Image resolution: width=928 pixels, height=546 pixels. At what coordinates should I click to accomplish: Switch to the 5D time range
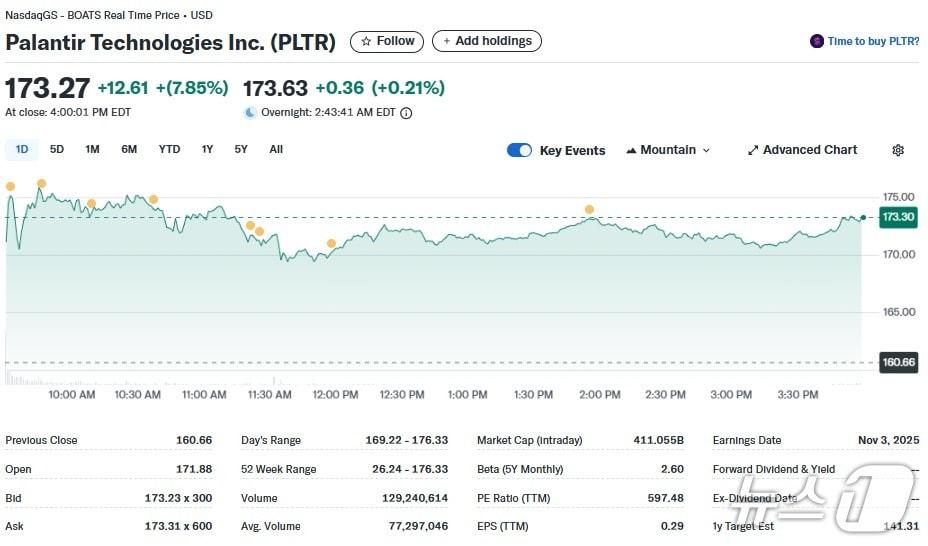(57, 149)
